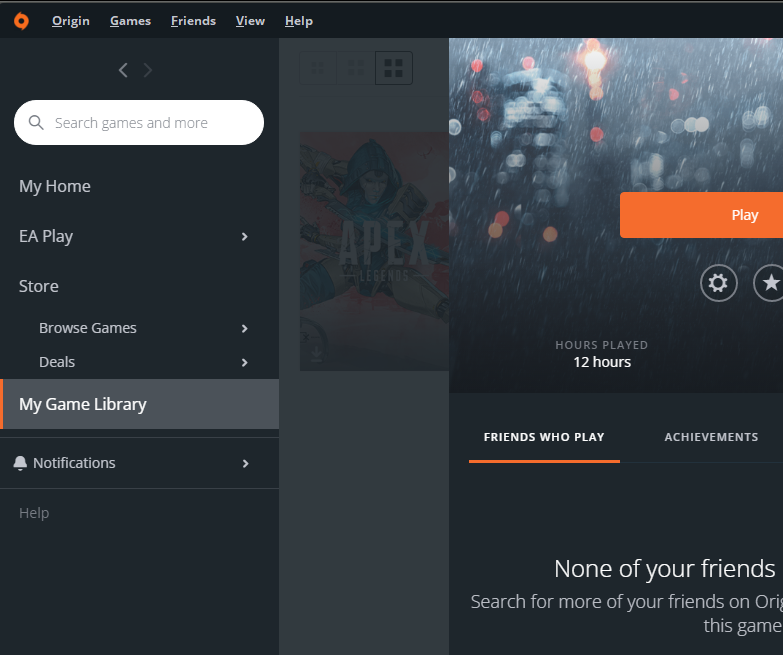Expand the Deals chevron

pyautogui.click(x=245, y=362)
